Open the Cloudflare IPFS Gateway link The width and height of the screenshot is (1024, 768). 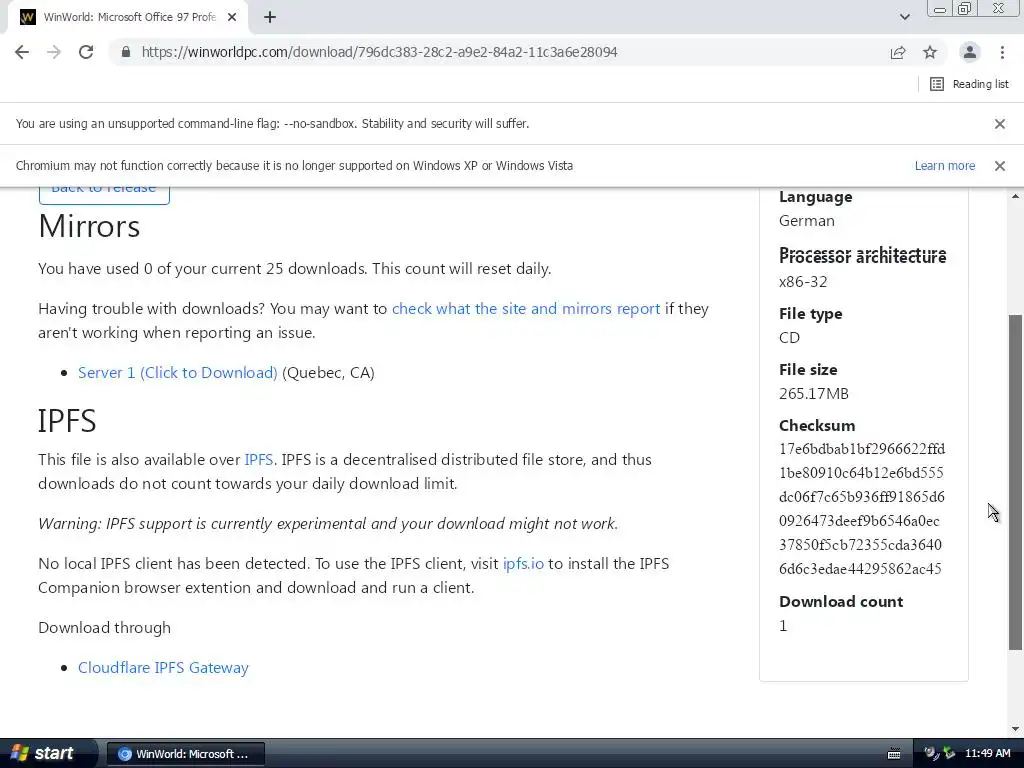click(163, 667)
